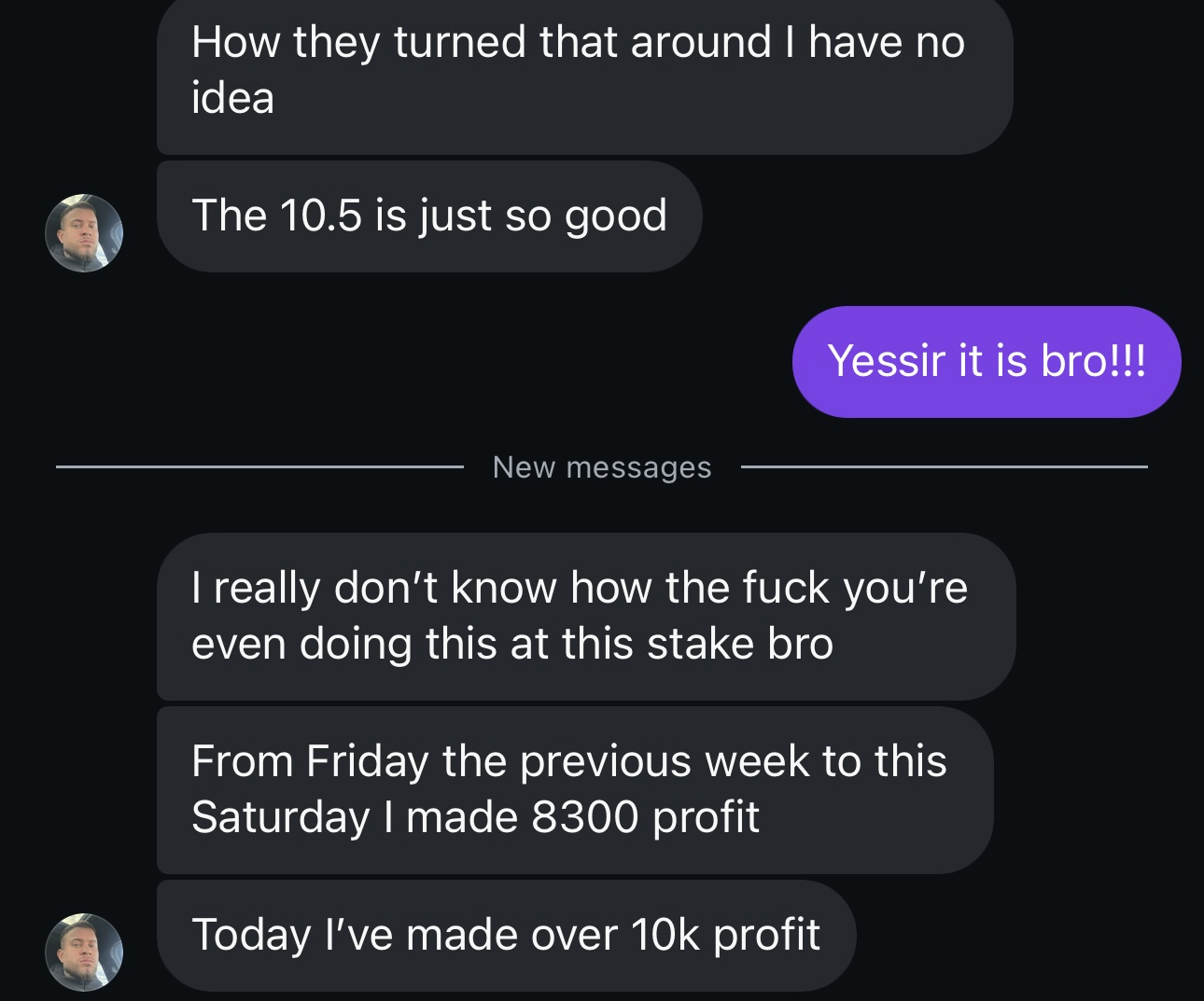Image resolution: width=1204 pixels, height=1001 pixels.
Task: Tap the word "idea" in the top message
Action: click(232, 99)
